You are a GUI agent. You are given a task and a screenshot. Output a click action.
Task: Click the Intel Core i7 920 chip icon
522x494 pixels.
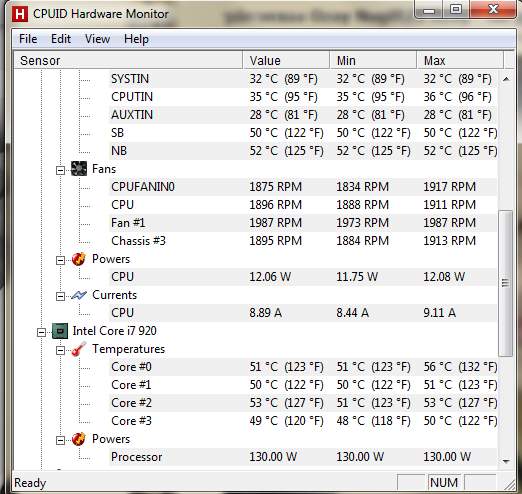pyautogui.click(x=60, y=331)
